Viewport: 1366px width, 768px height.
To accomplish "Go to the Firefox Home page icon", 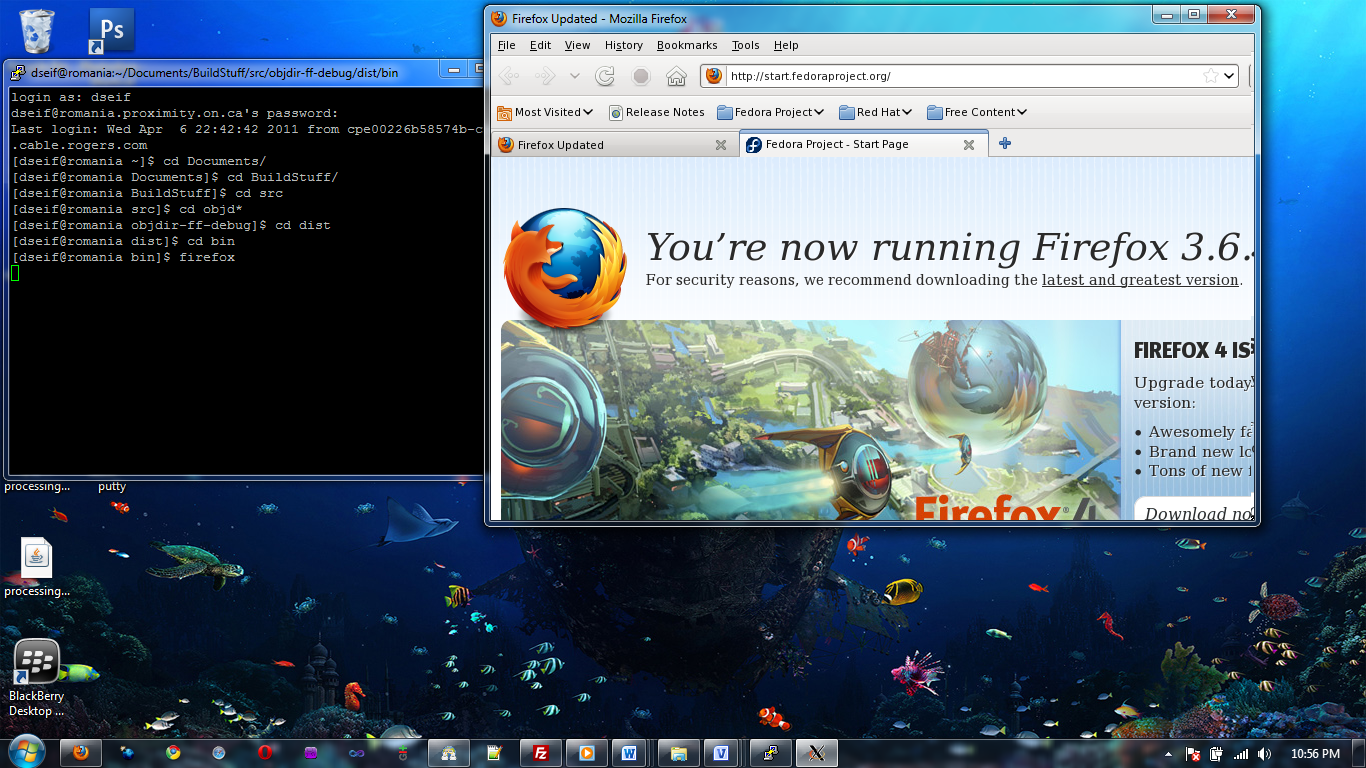I will [677, 76].
